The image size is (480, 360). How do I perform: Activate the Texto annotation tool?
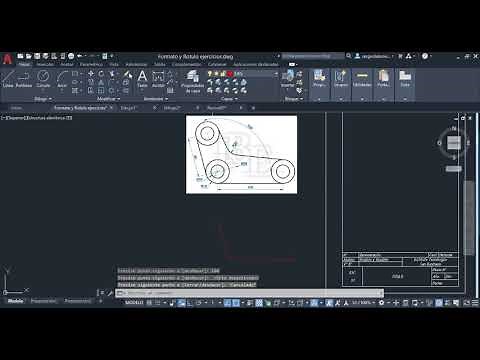[x=142, y=79]
